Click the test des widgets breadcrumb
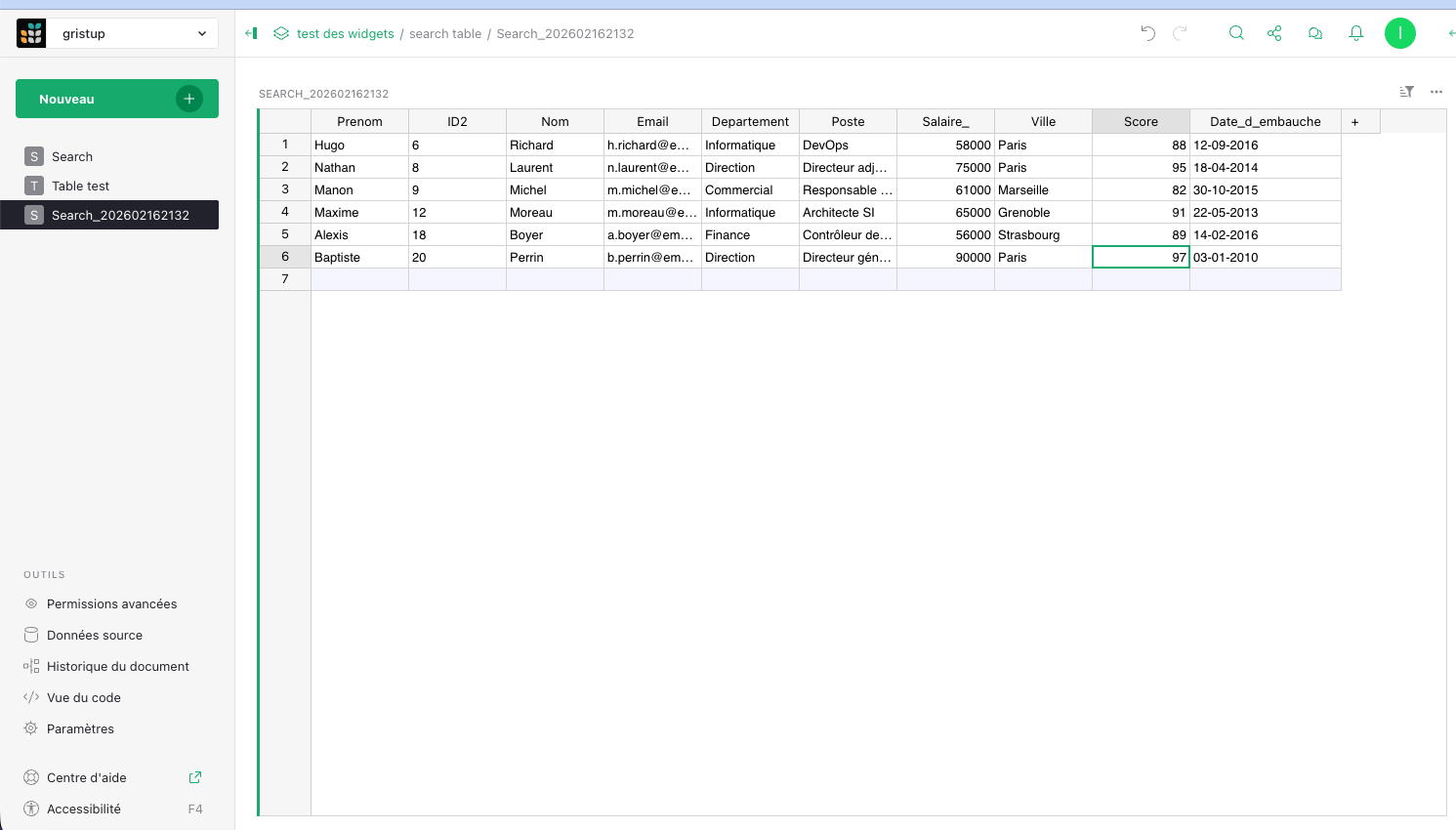This screenshot has height=830, width=1456. [x=345, y=33]
